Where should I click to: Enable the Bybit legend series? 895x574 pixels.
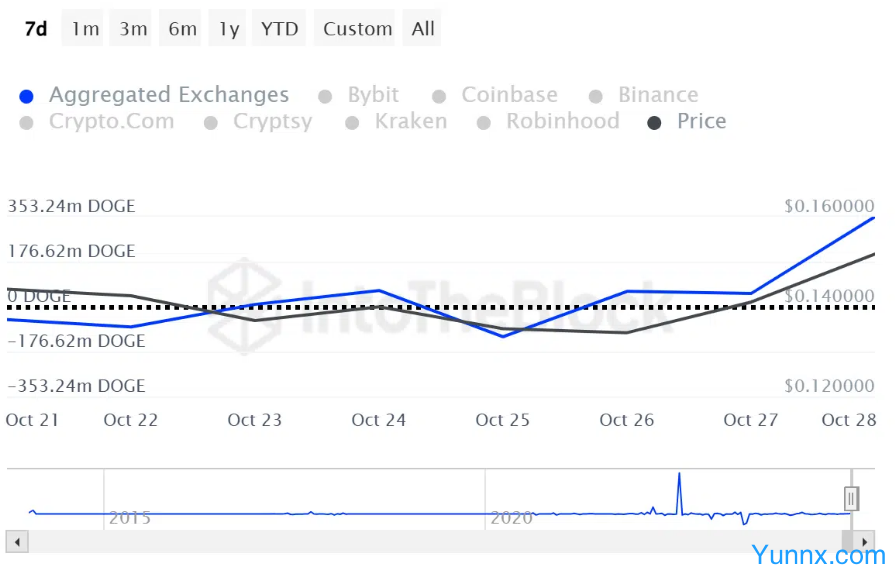(325, 96)
